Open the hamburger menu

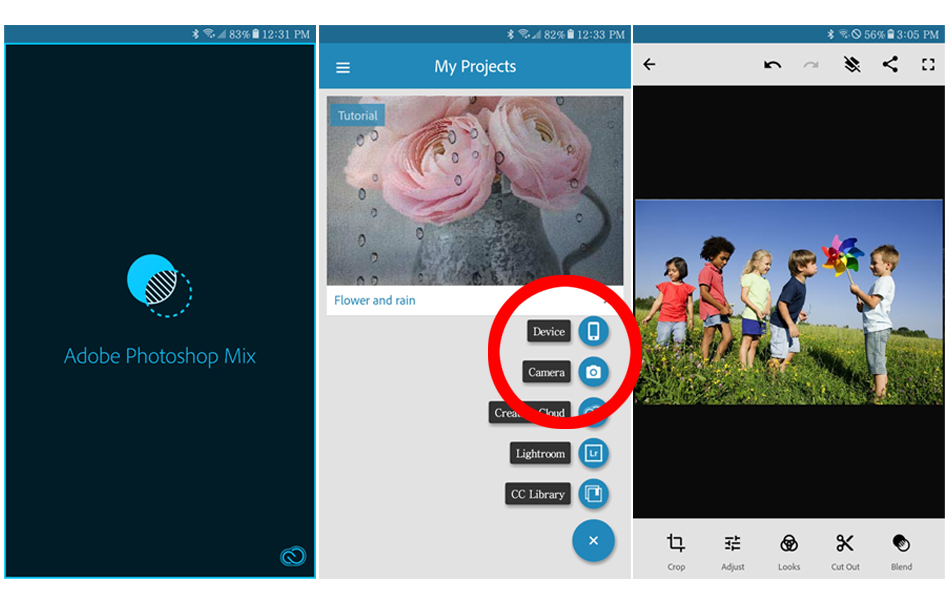tap(343, 66)
